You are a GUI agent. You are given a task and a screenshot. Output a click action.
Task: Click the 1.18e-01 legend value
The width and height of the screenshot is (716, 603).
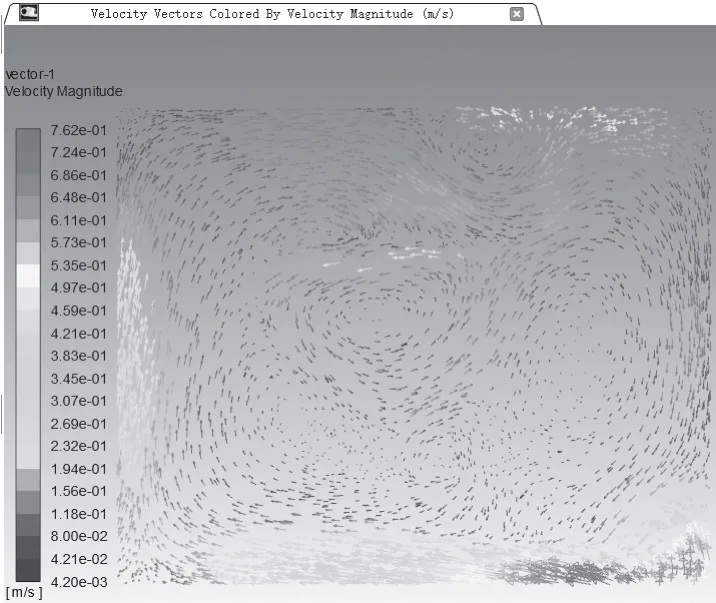click(x=79, y=514)
